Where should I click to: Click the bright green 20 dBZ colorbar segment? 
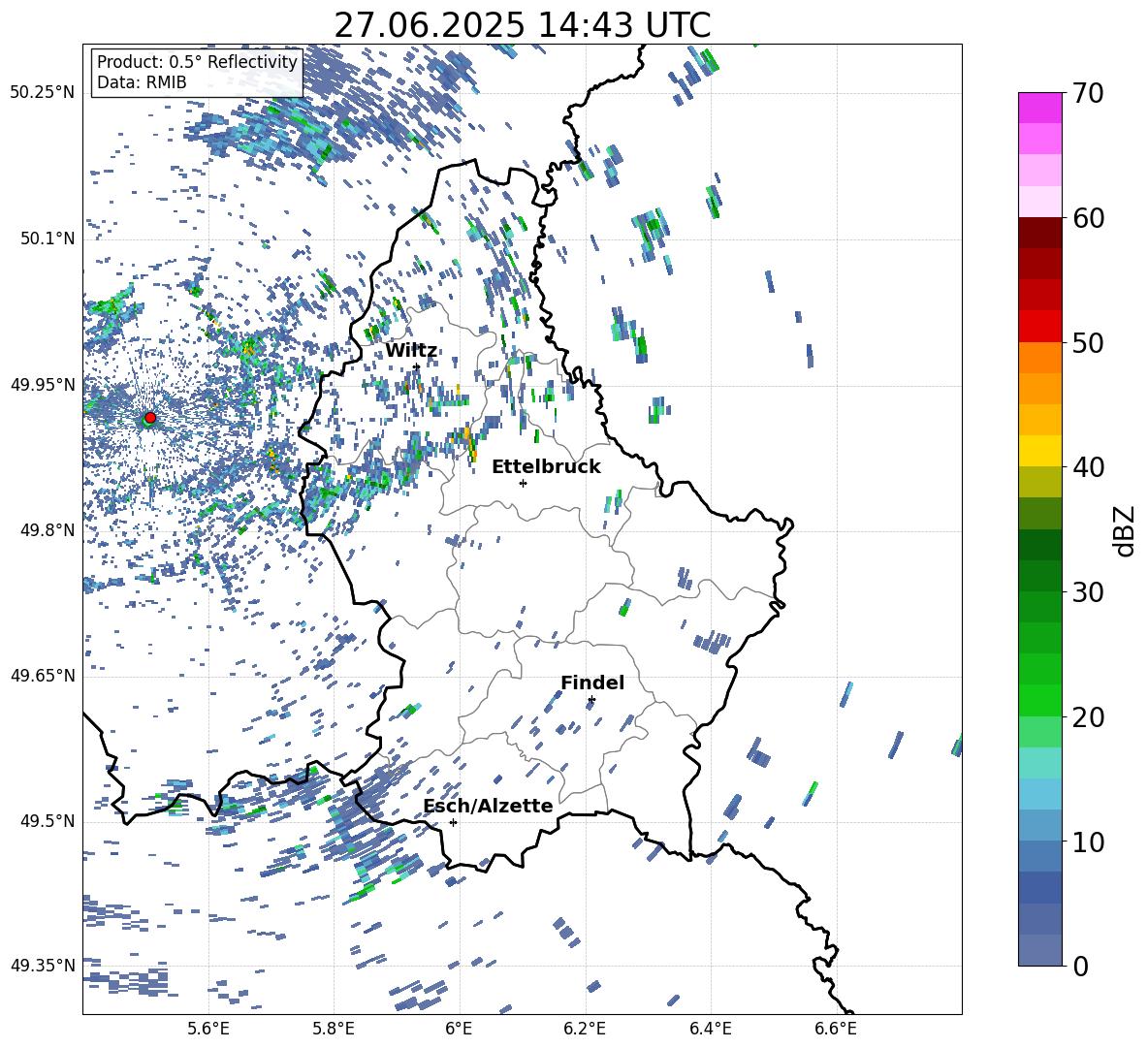[x=1039, y=701]
